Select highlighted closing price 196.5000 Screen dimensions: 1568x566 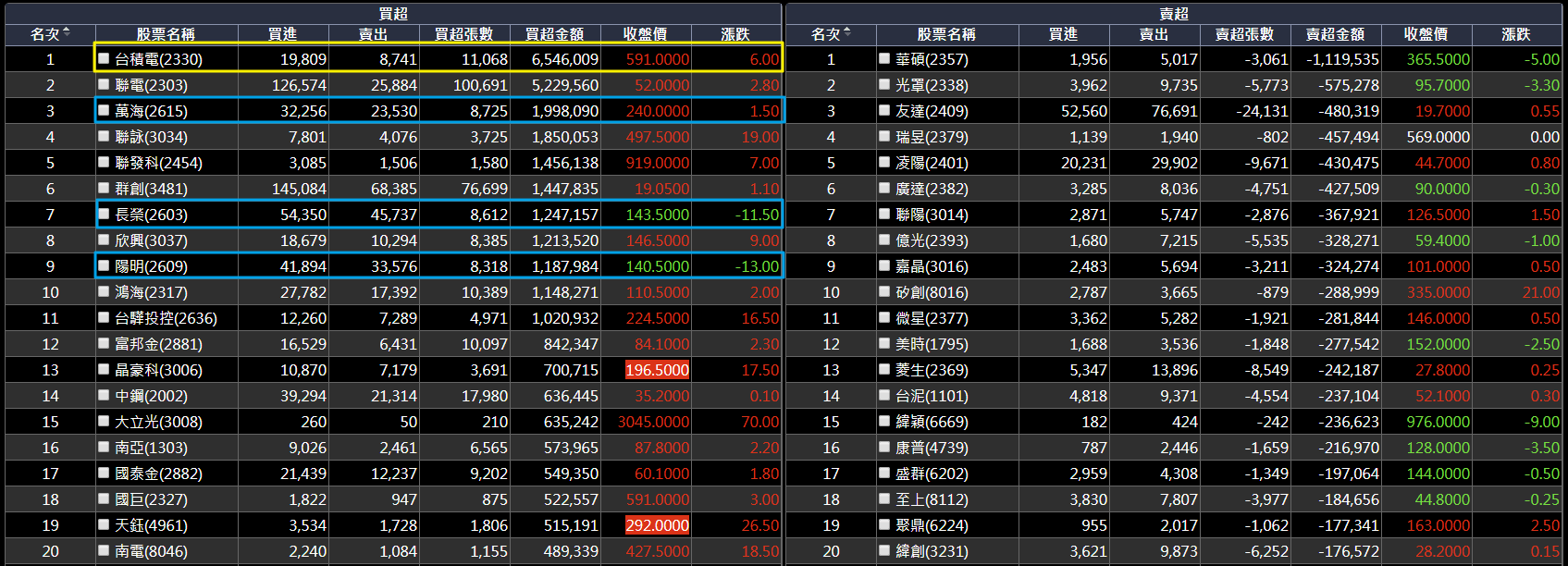658,370
